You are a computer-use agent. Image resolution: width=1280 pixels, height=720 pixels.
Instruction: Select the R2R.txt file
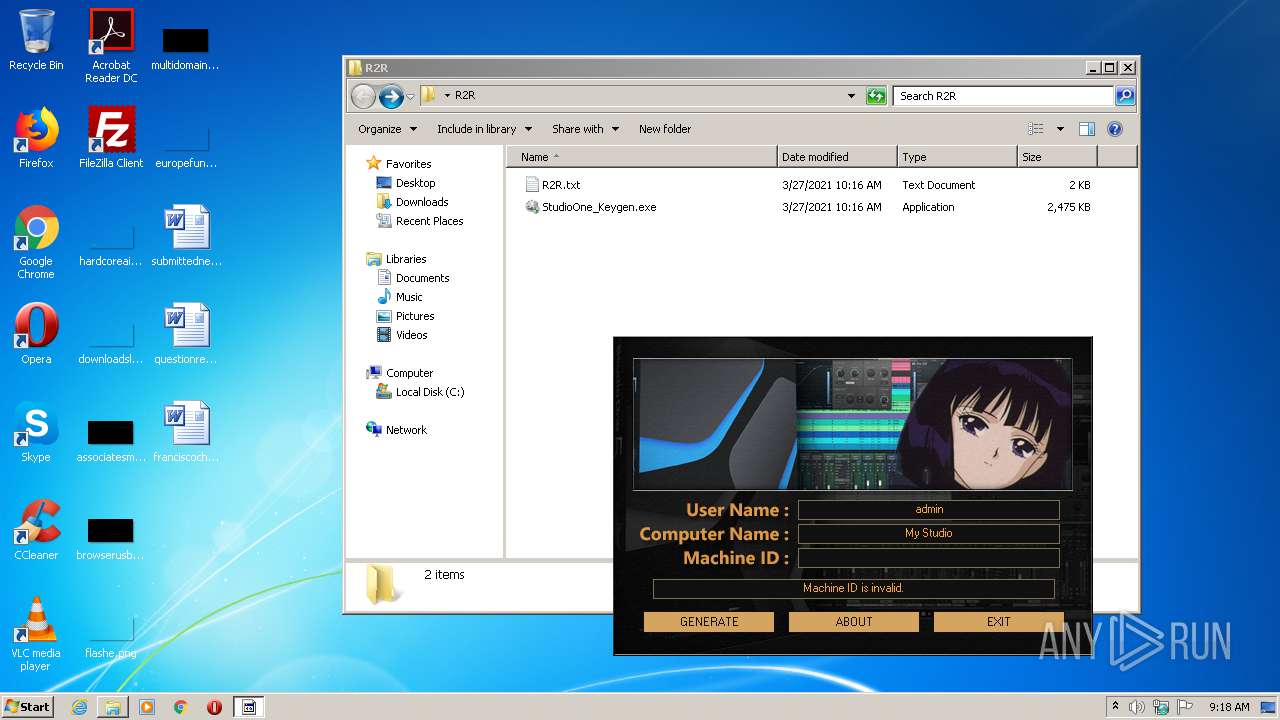[553, 185]
